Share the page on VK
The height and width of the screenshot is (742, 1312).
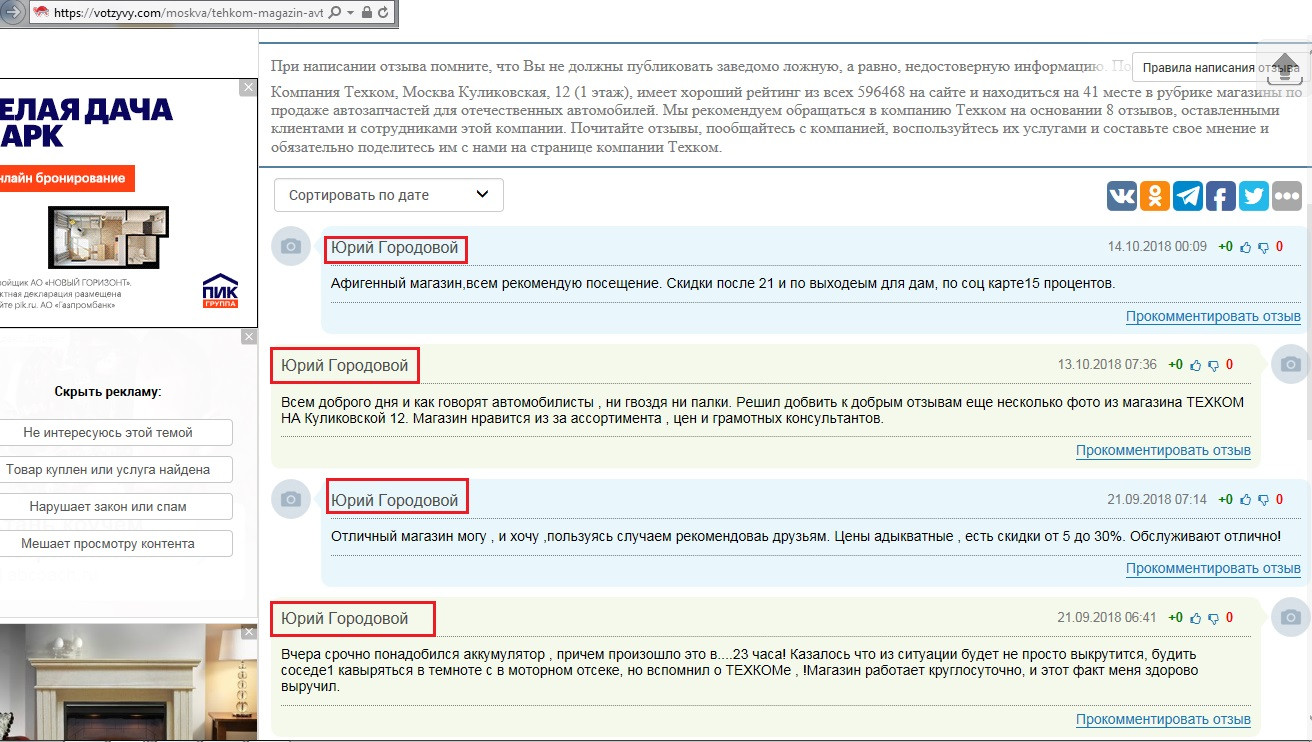point(1122,195)
